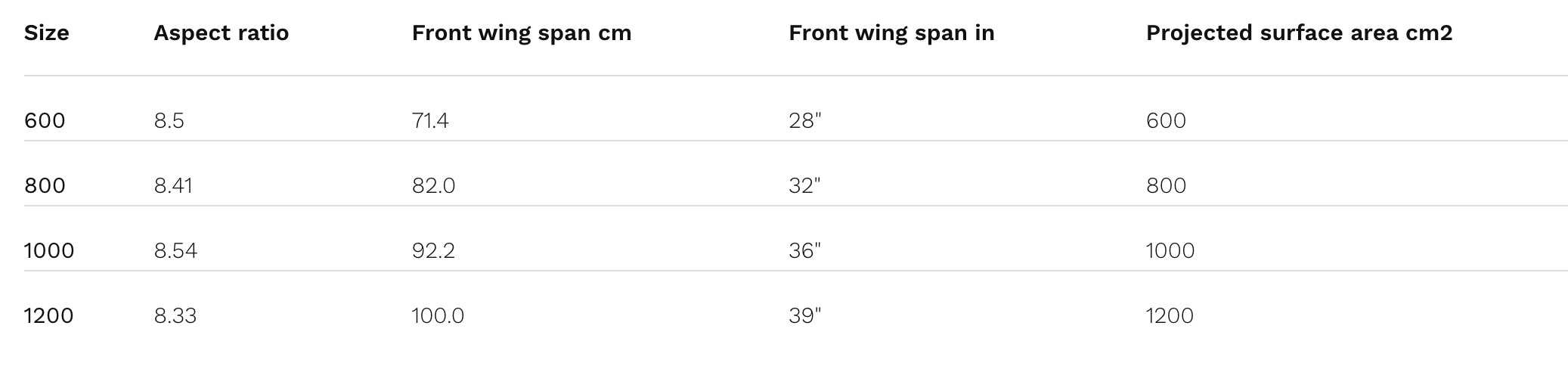Click aspect ratio value 8.41
Screen dimensions: 1568x369
(x=173, y=185)
